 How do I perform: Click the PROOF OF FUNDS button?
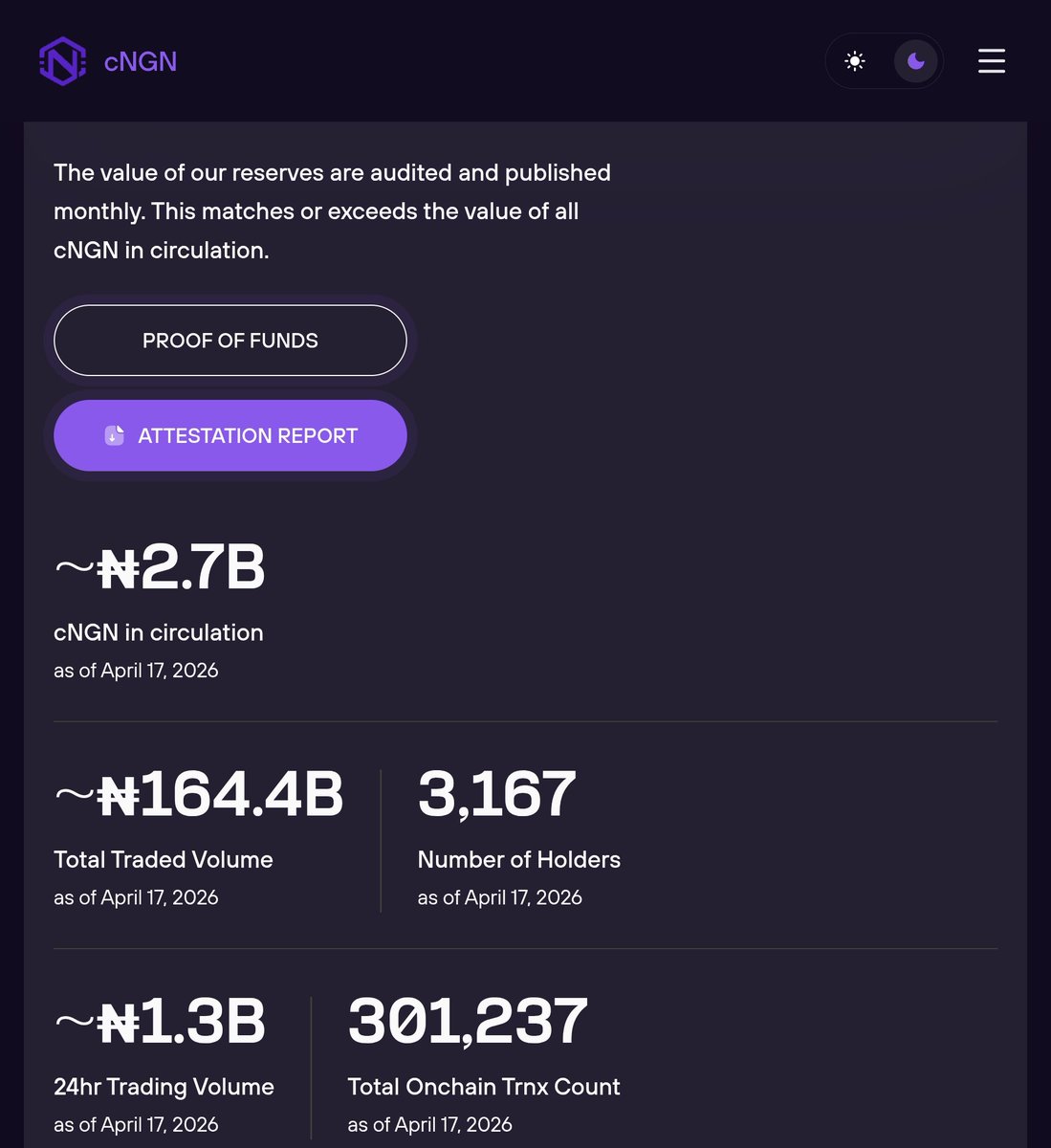230,341
